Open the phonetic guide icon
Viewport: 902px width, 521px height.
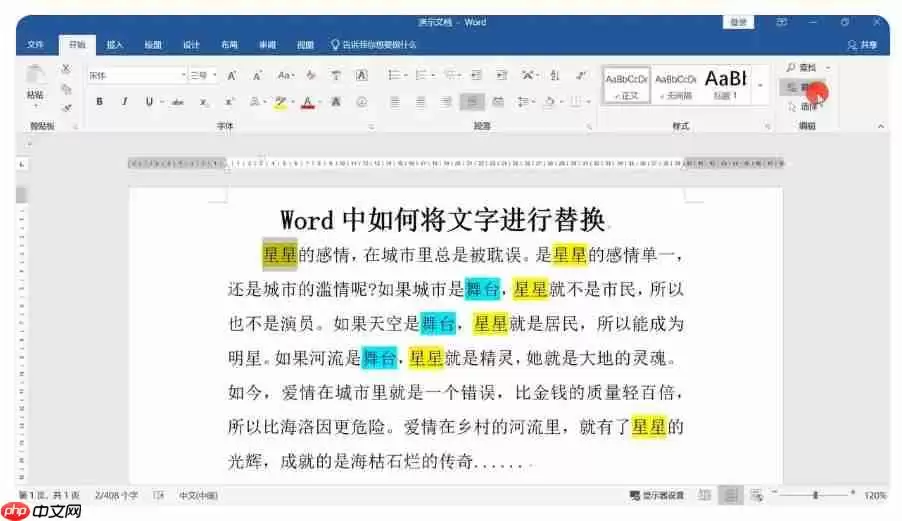click(336, 75)
